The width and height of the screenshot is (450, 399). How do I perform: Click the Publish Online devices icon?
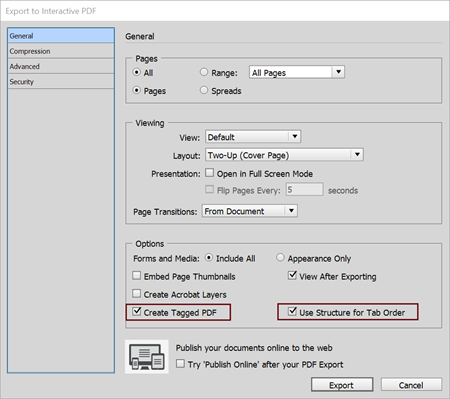tap(147, 357)
